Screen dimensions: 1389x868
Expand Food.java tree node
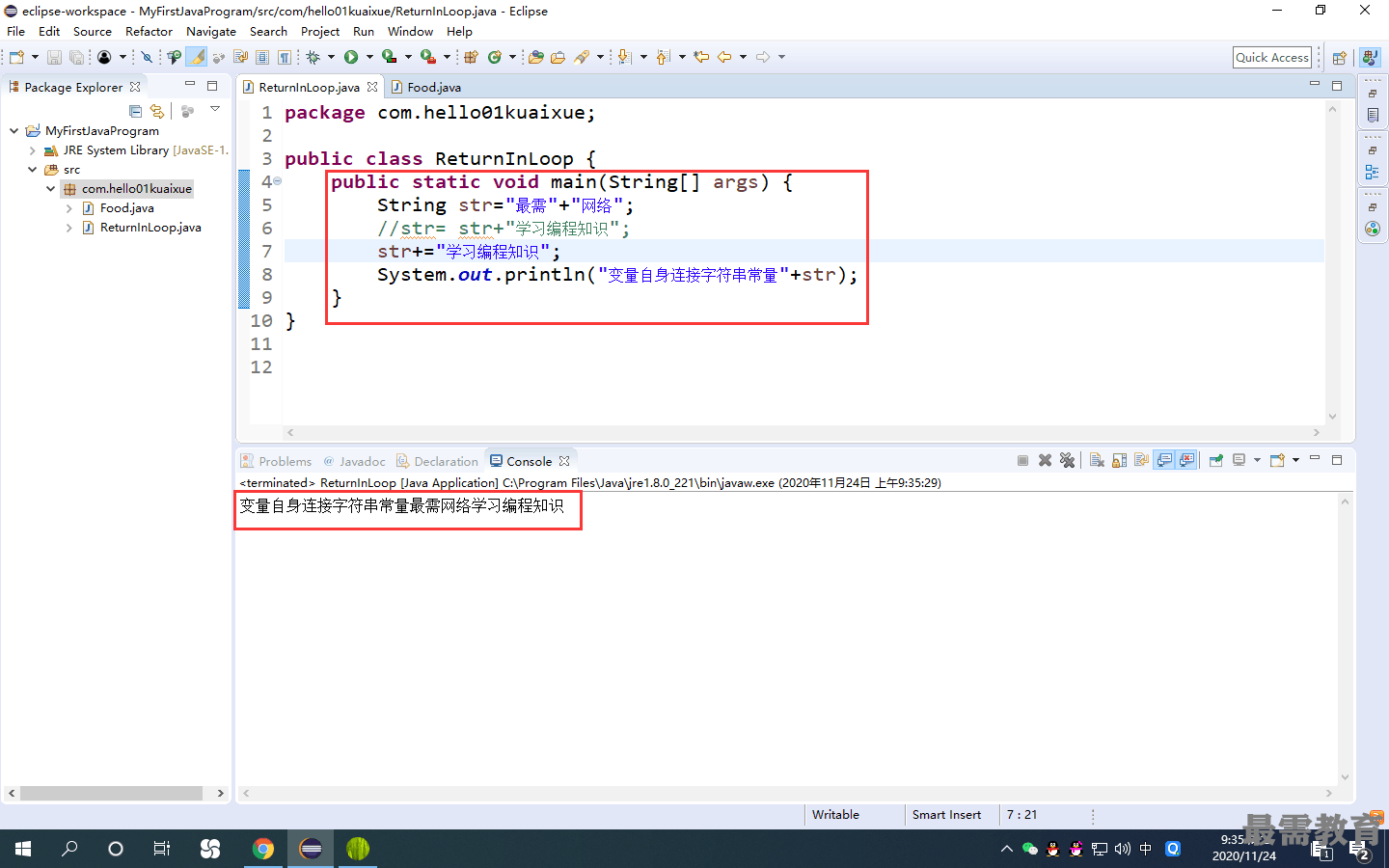coord(68,208)
